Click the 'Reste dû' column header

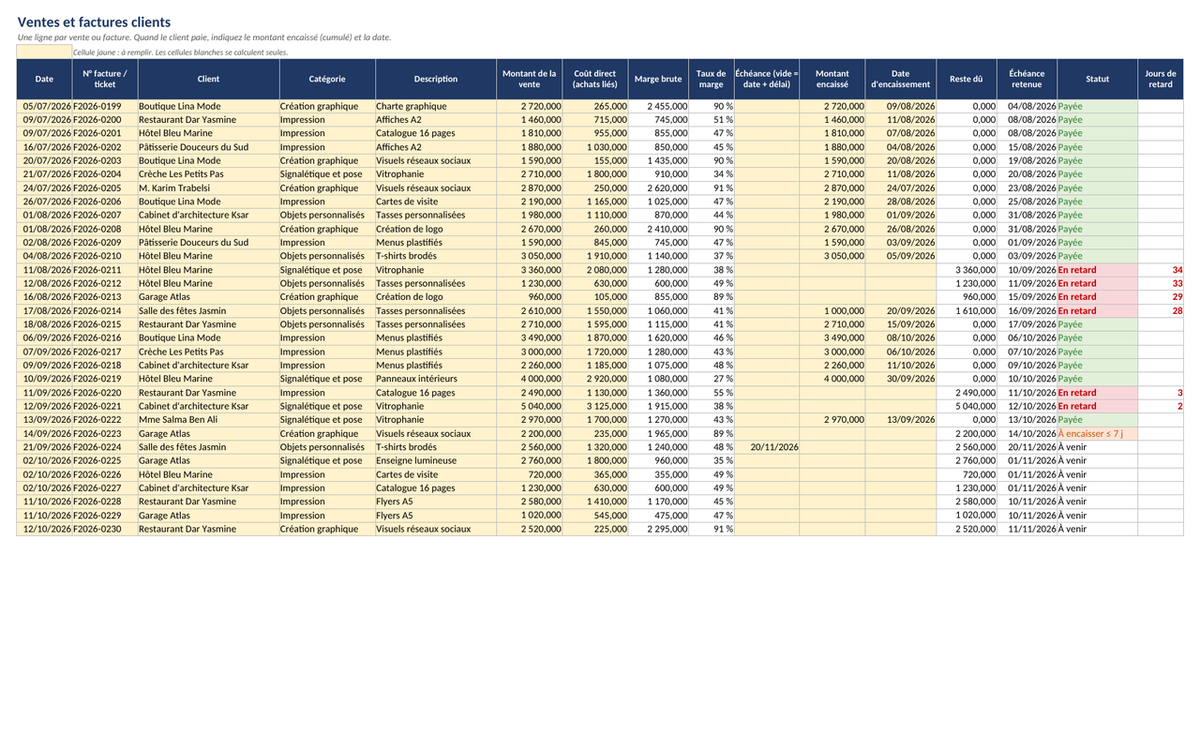pos(966,79)
